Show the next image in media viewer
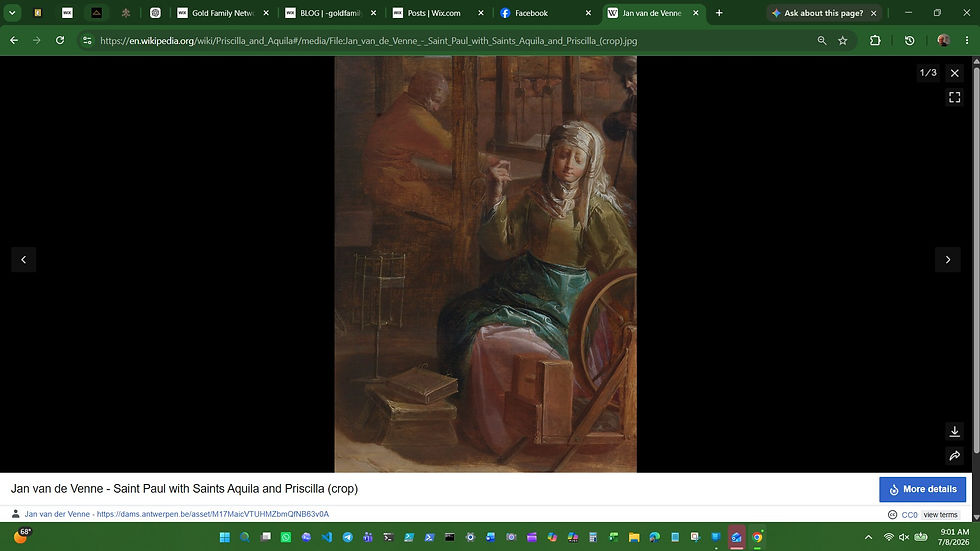This screenshot has height=551, width=980. click(948, 259)
